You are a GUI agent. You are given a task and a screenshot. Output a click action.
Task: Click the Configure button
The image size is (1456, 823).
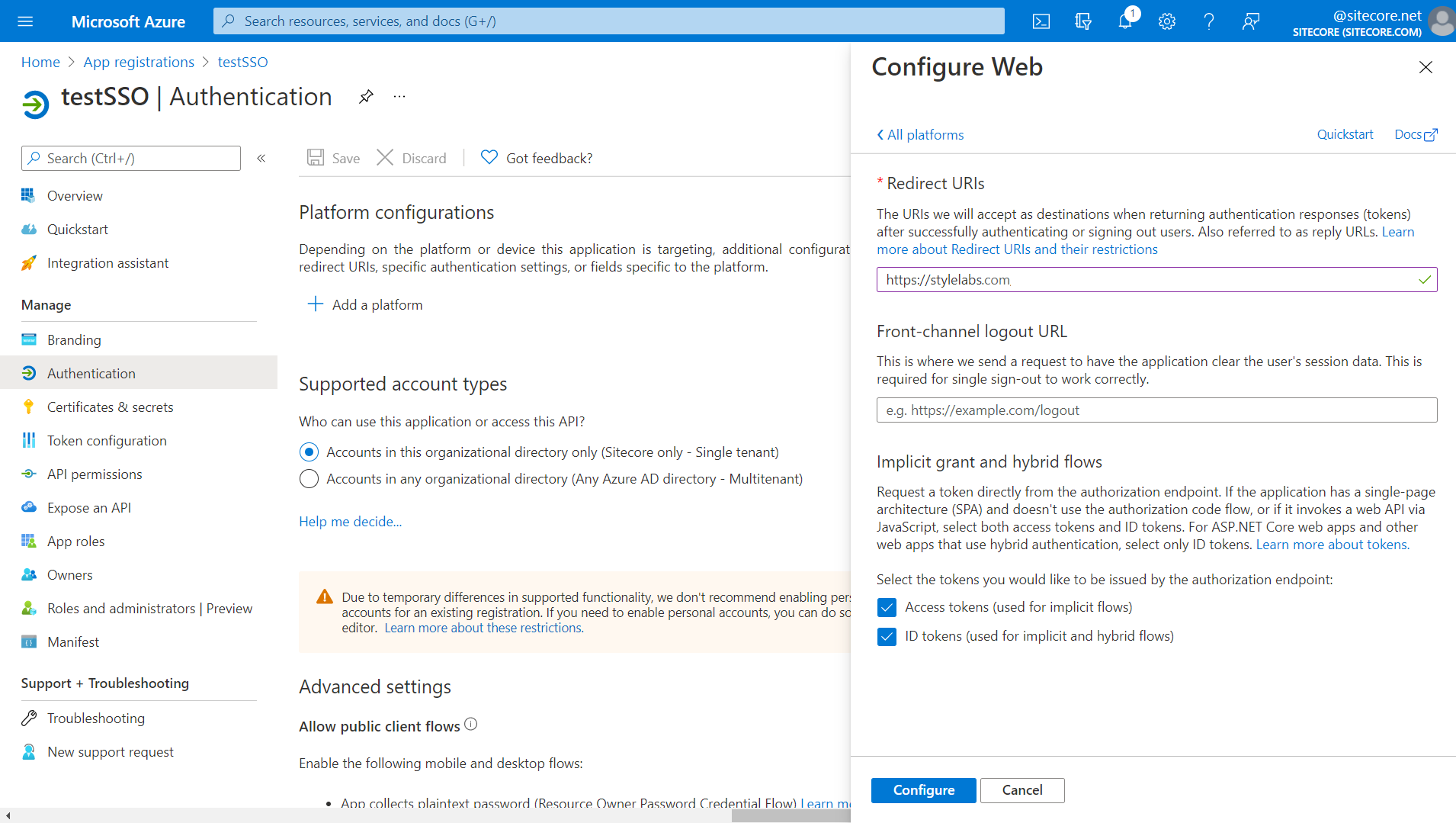click(x=923, y=790)
